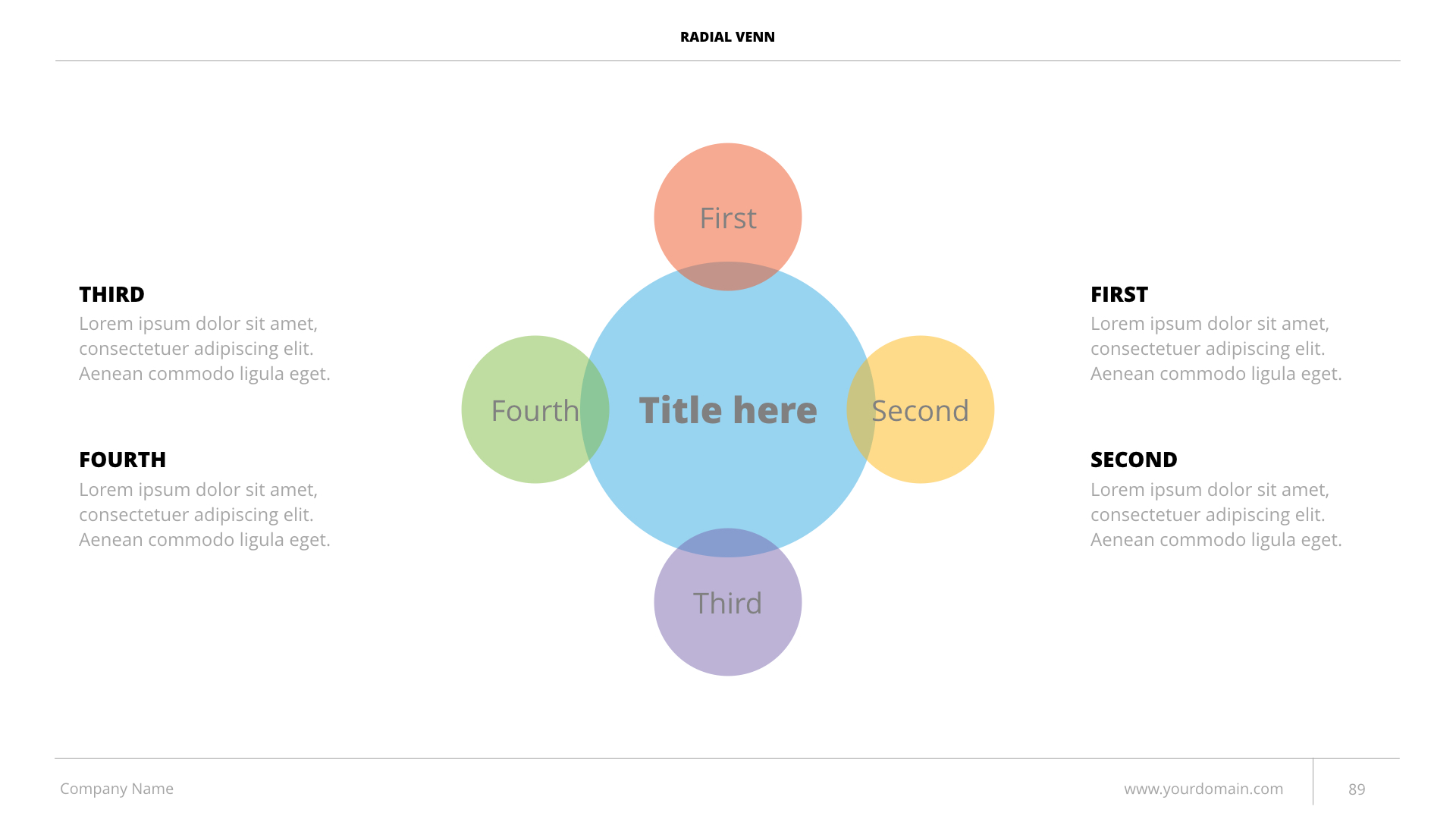Select the orange "First" circle label
The image size is (1456, 819).
[x=728, y=218]
